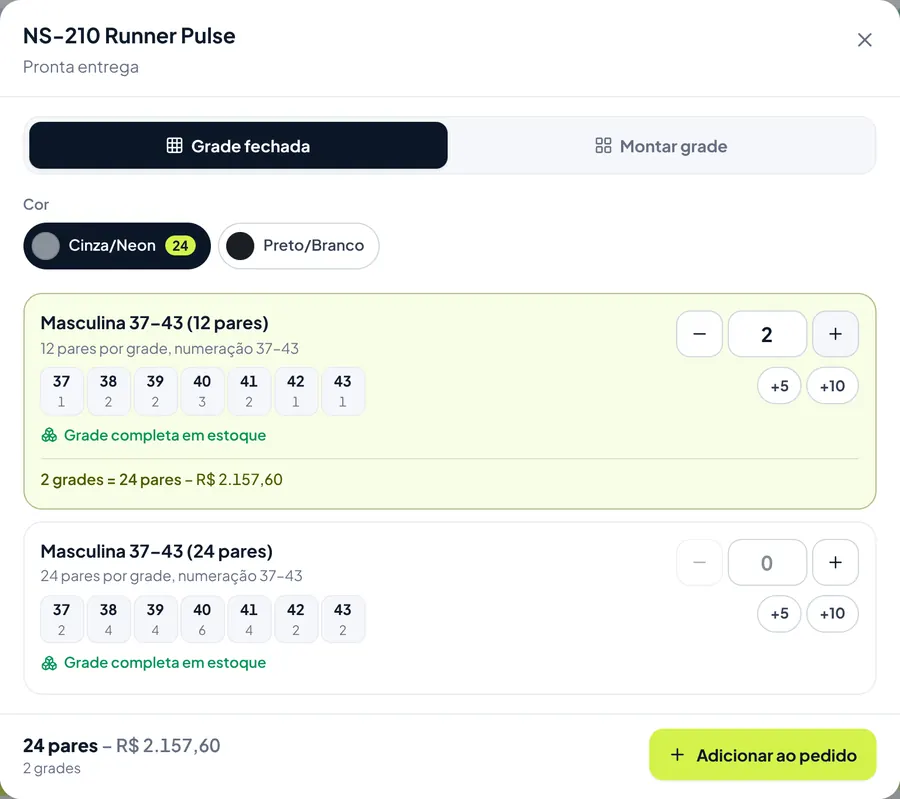Click size 40 chip in 12 pares grade
This screenshot has height=799, width=900.
[x=202, y=391]
